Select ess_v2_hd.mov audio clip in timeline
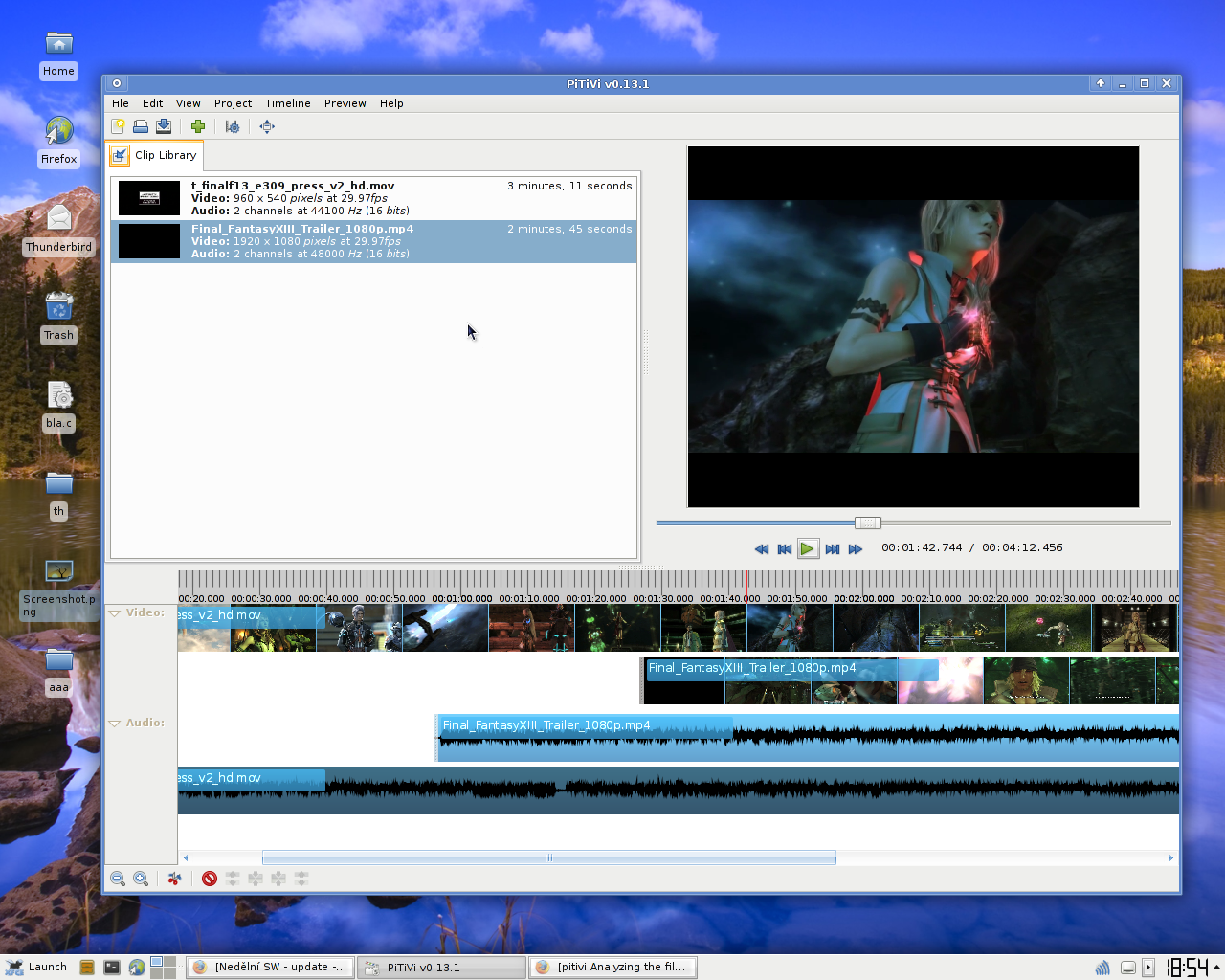Image resolution: width=1225 pixels, height=980 pixels. point(679,791)
